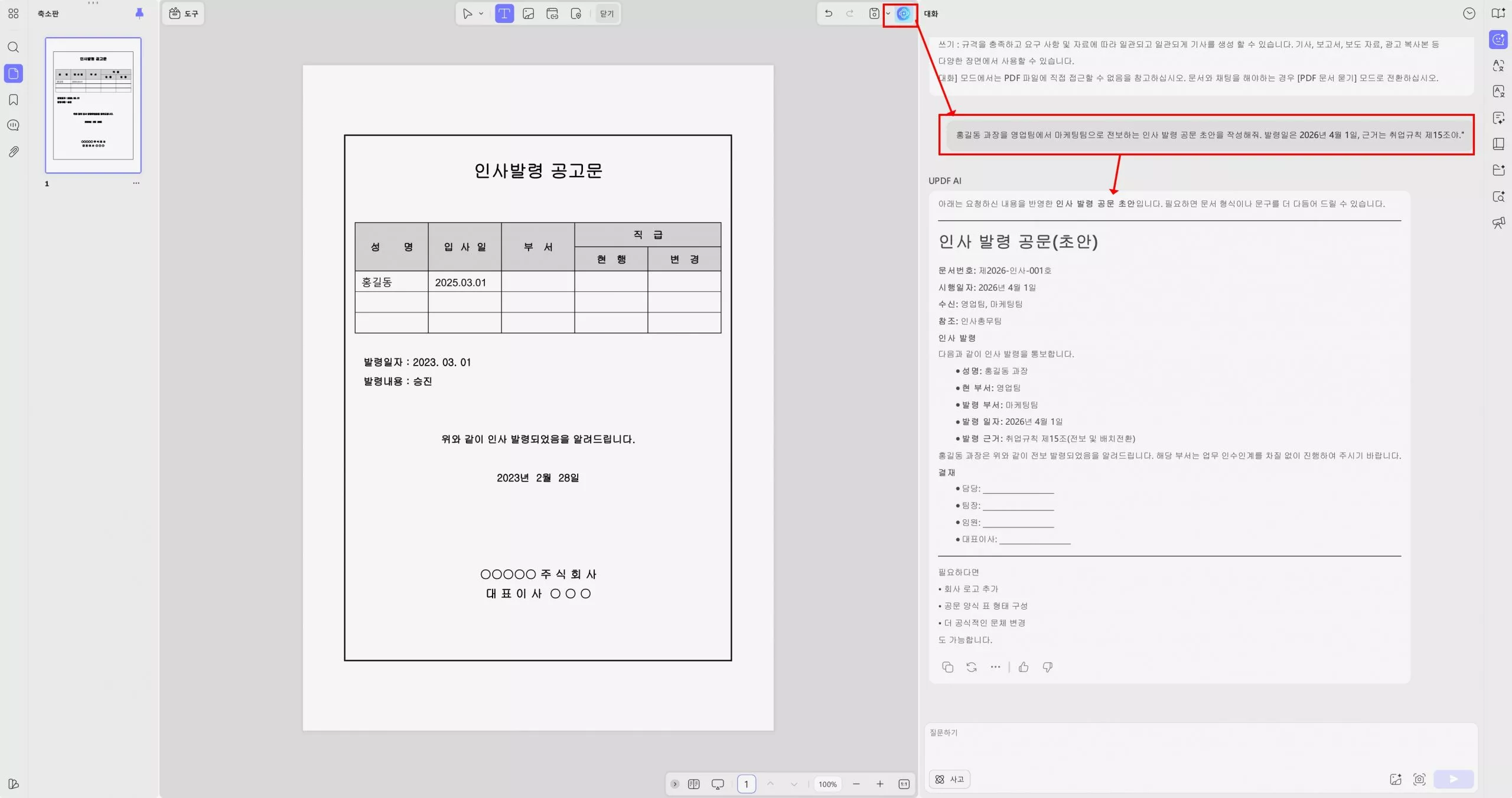Switch to the 대화 mode
Screen dimensions: 1512x798
931,14
